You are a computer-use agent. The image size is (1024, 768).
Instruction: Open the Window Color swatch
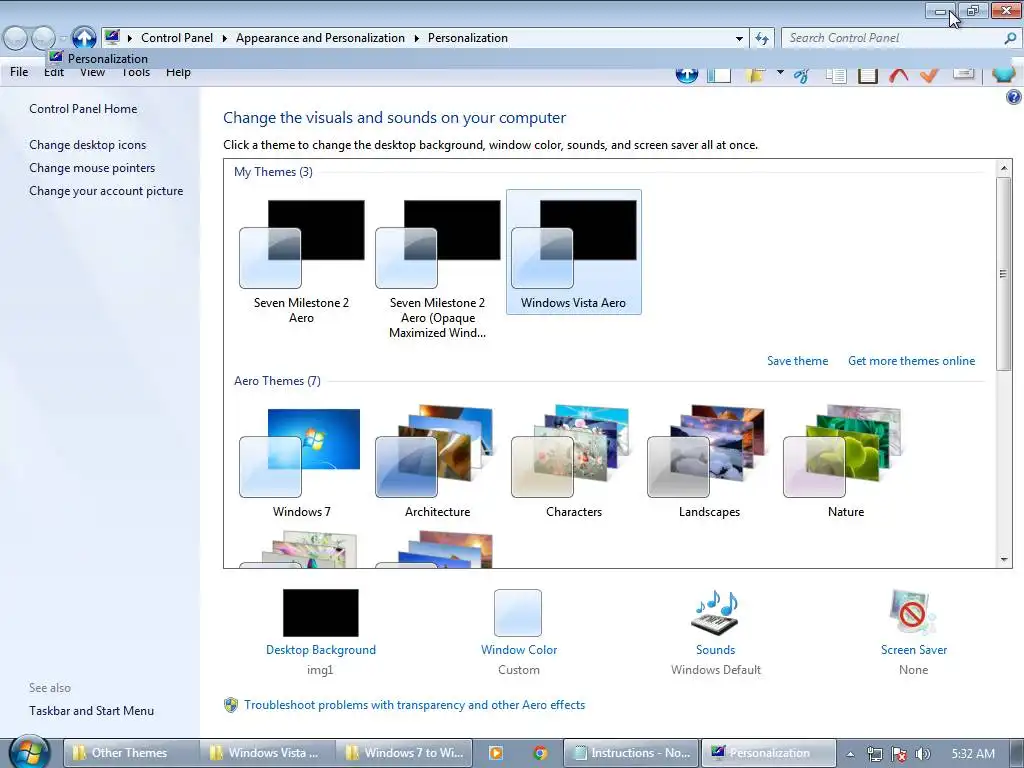pos(518,613)
